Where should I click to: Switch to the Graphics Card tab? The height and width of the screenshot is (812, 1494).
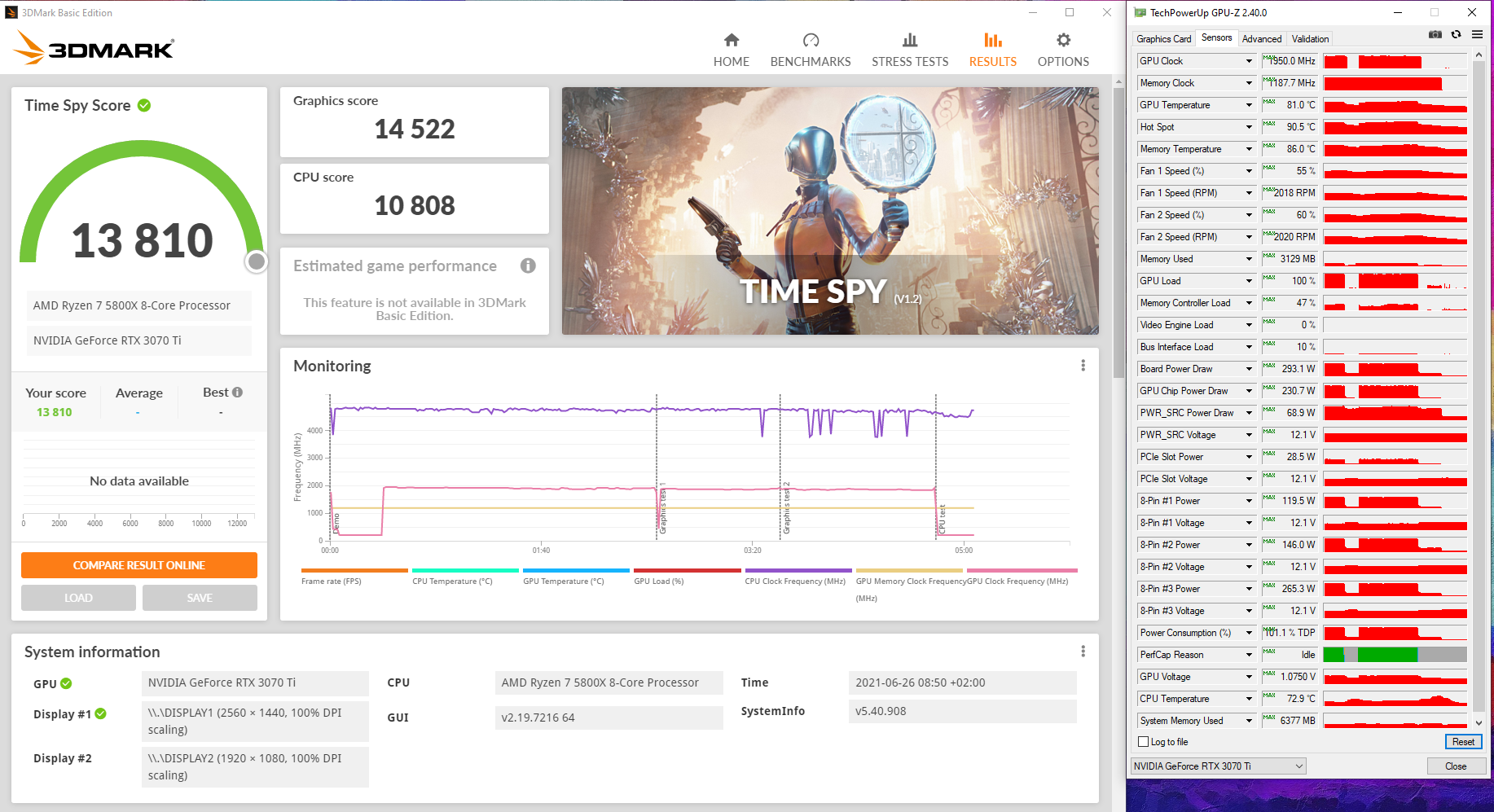[1163, 39]
